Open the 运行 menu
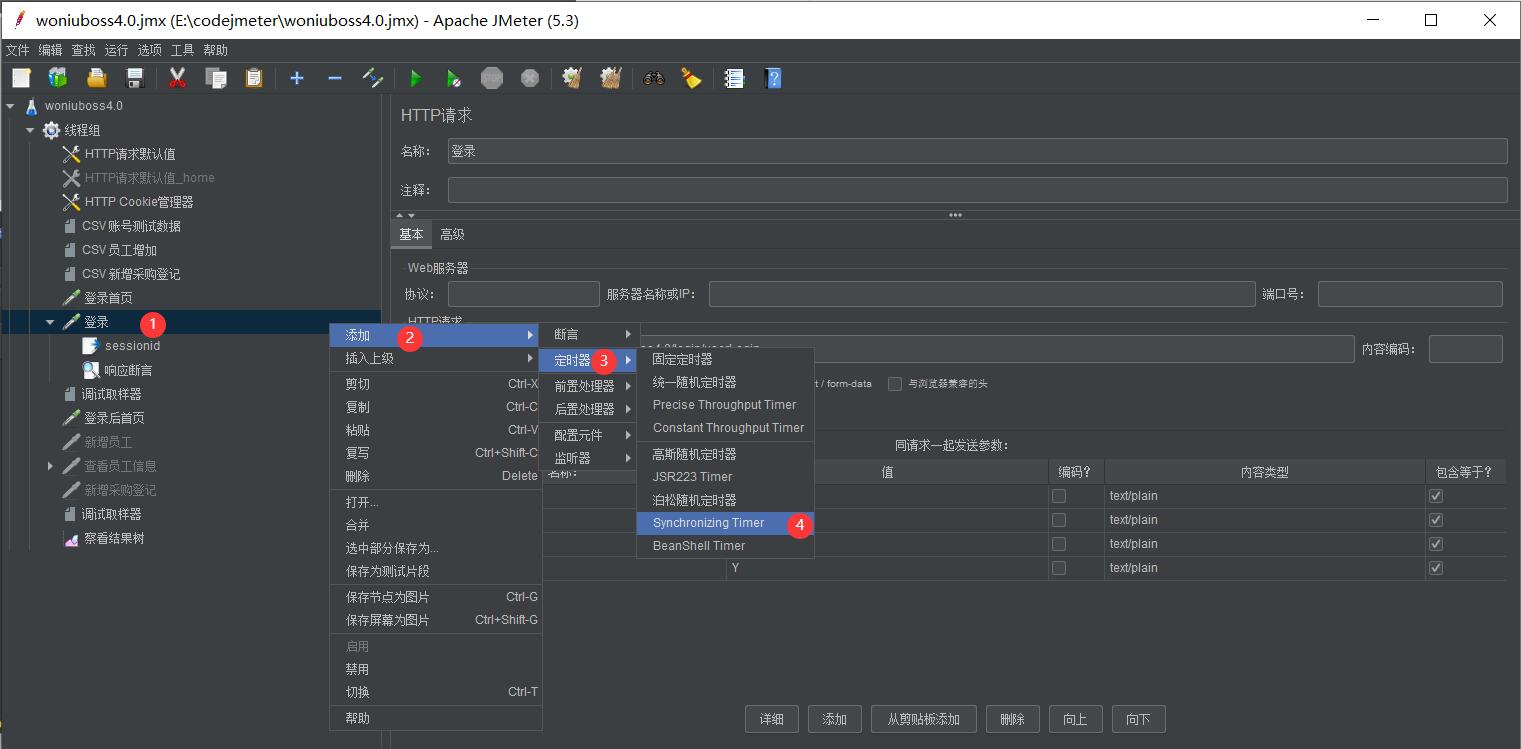Screen dimensions: 1521x749 116,50
